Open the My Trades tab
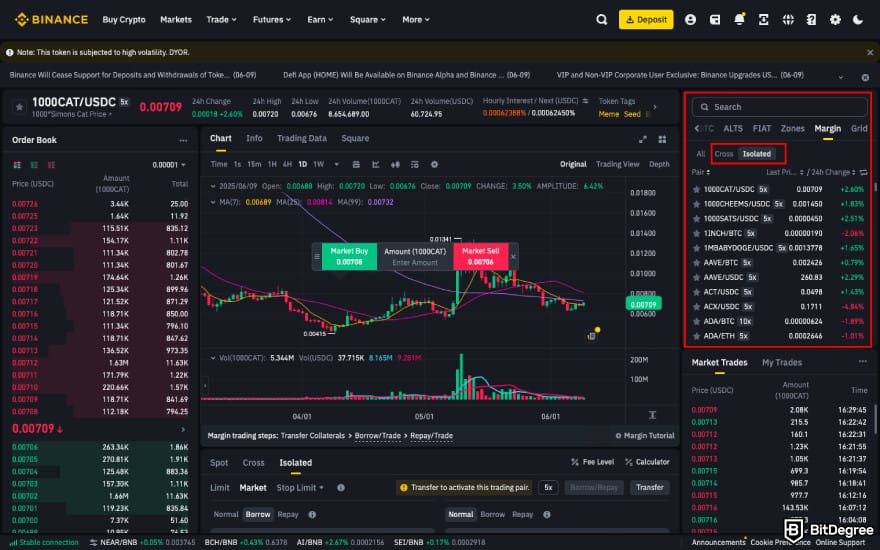The height and width of the screenshot is (550, 880). click(x=782, y=363)
